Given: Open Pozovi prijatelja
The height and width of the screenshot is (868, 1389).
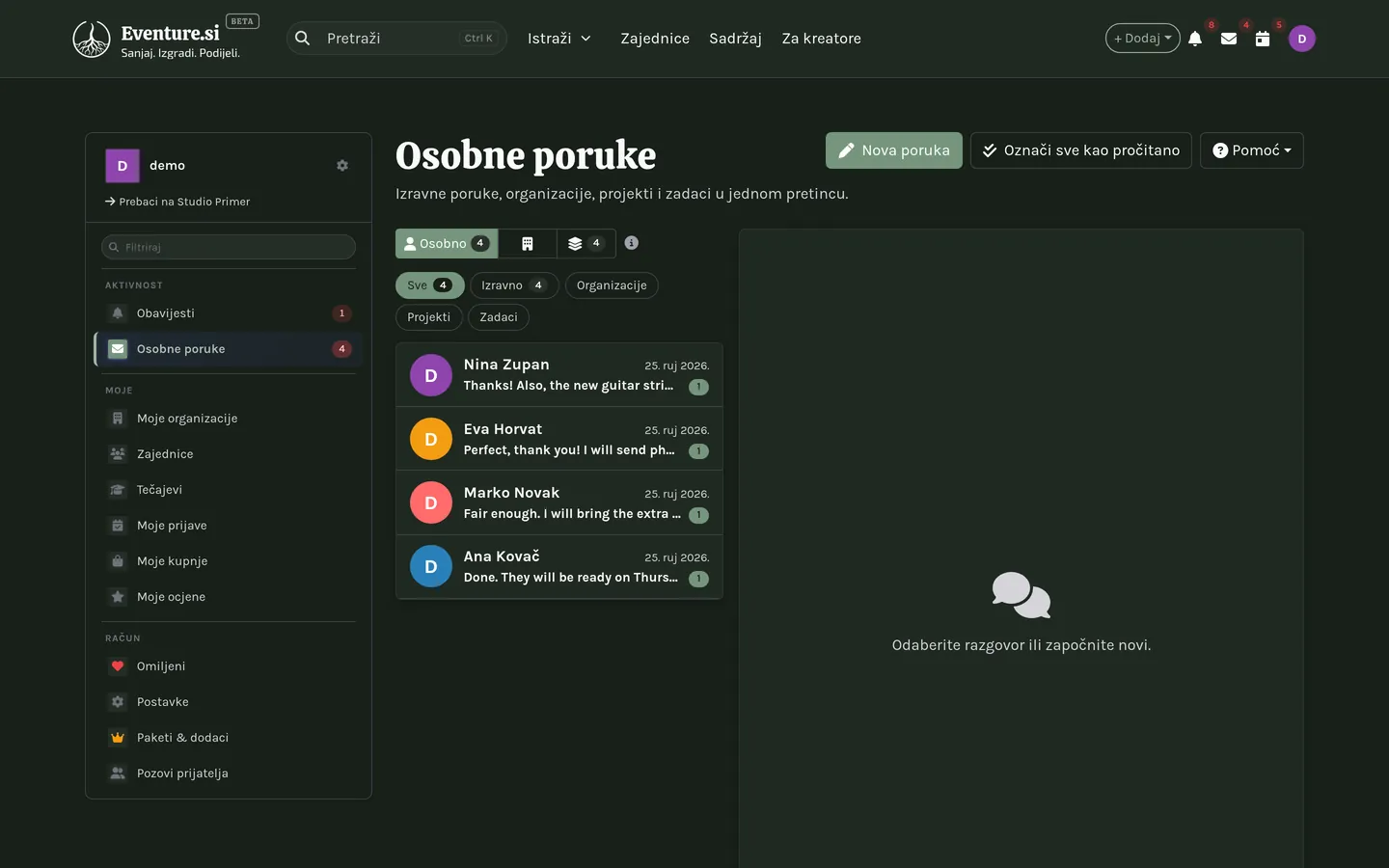Looking at the screenshot, I should 228,773.
